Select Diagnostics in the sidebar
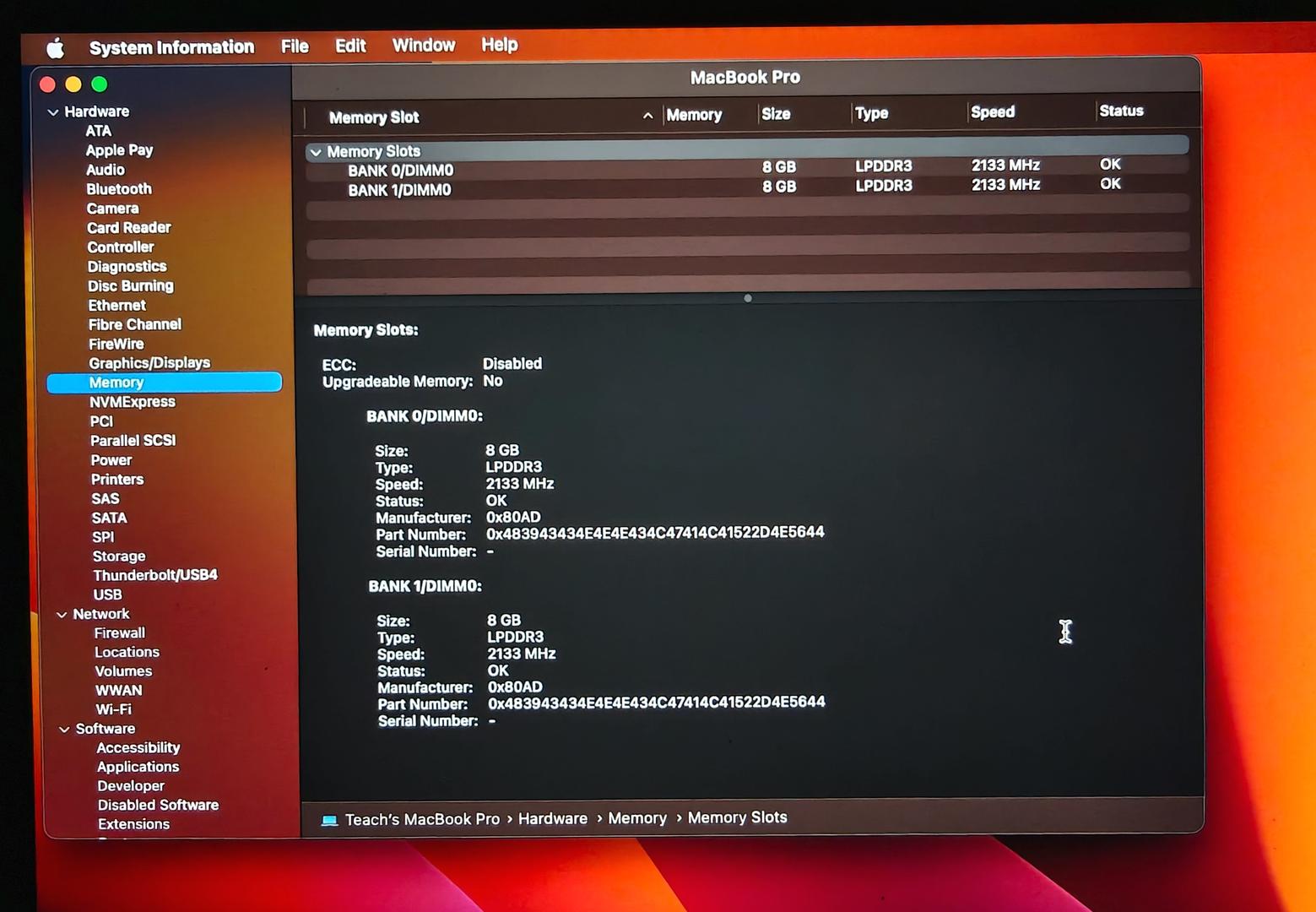Viewport: 1316px width, 912px height. click(x=127, y=267)
